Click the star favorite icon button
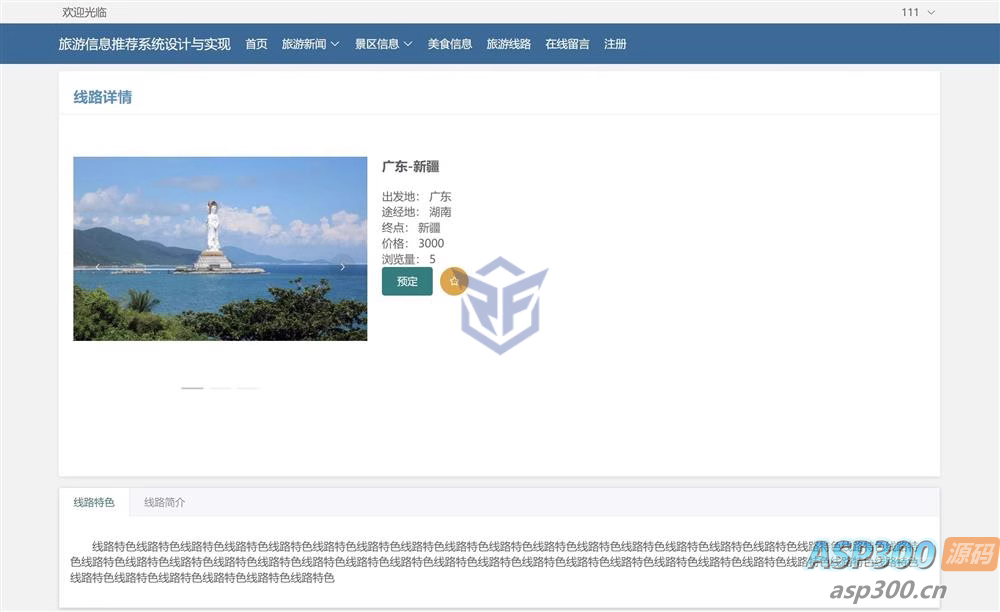Image resolution: width=1000 pixels, height=612 pixels. click(x=454, y=281)
